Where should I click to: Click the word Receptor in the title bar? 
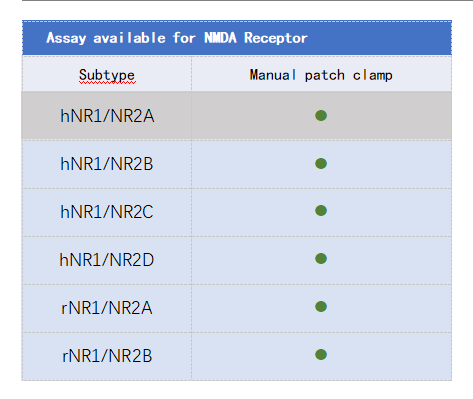pos(276,38)
